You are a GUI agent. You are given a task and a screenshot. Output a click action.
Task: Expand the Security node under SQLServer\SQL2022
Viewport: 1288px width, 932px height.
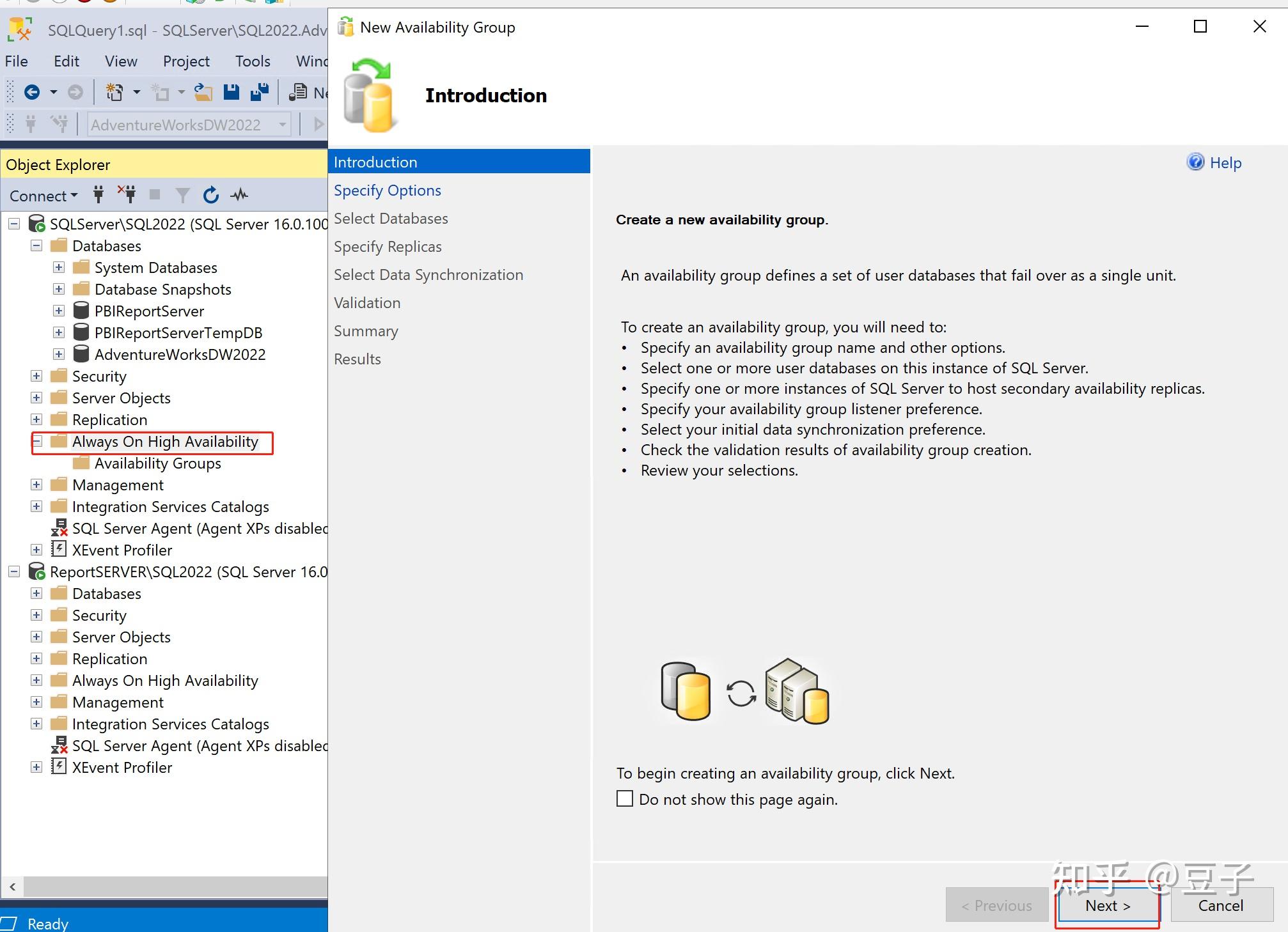tap(36, 376)
